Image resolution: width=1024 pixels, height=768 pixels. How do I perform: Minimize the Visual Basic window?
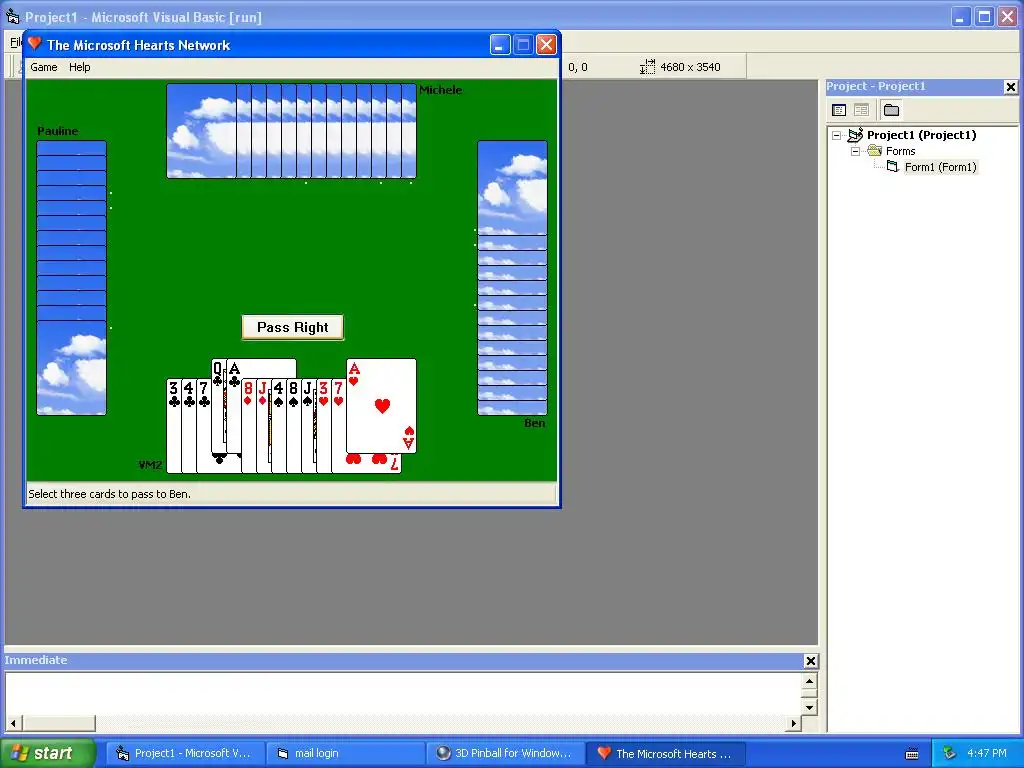tap(959, 17)
